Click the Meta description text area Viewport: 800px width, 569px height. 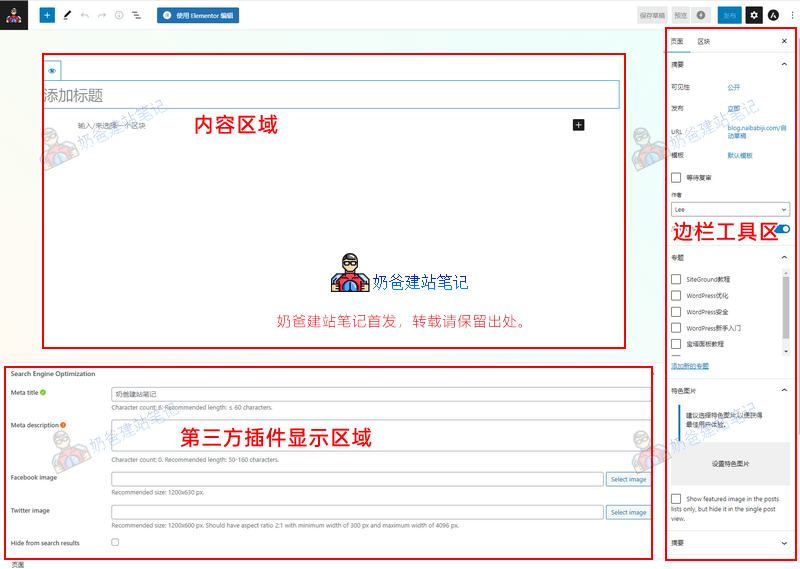[x=381, y=435]
